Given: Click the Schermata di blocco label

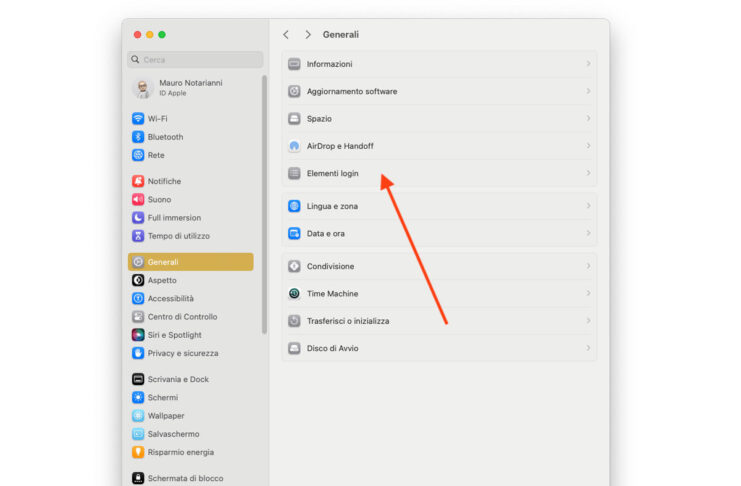Looking at the screenshot, I should pyautogui.click(x=185, y=478).
